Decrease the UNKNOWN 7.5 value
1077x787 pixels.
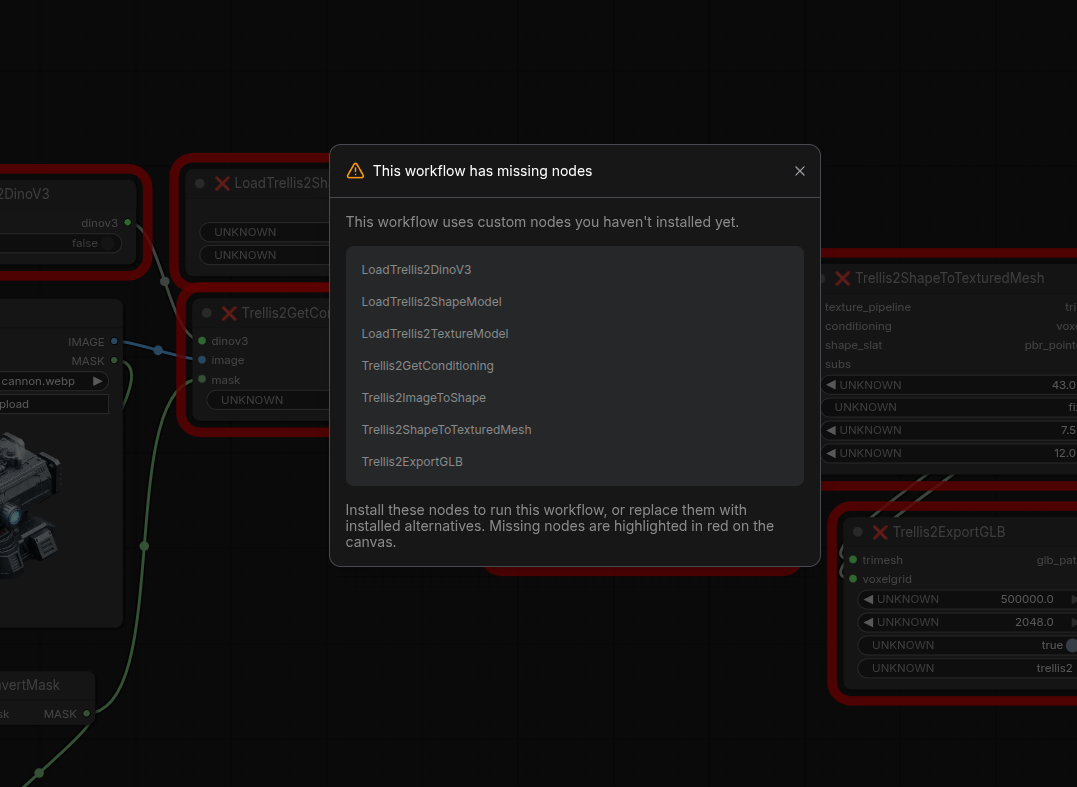(831, 431)
